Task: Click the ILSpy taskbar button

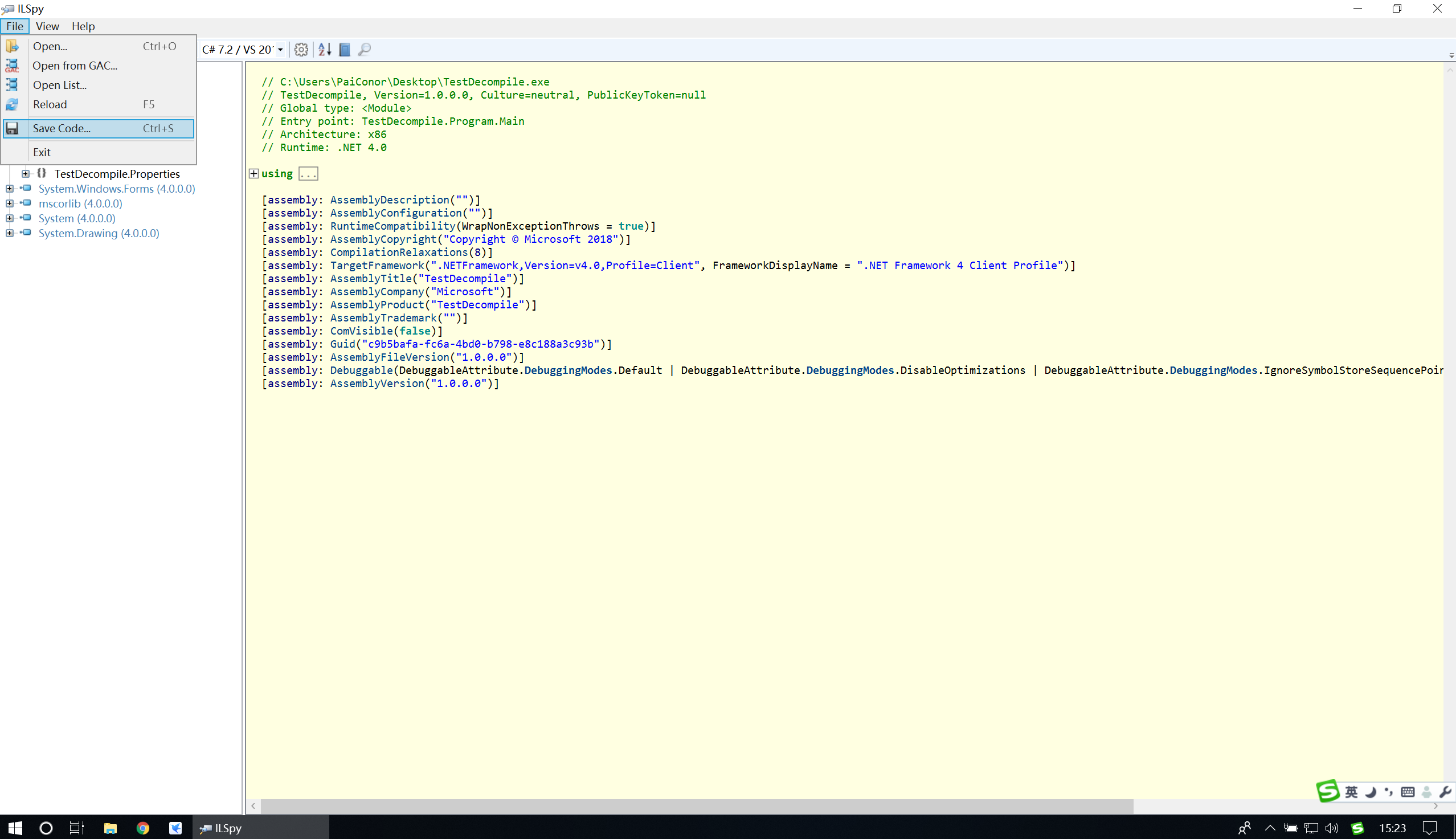Action: [x=260, y=828]
